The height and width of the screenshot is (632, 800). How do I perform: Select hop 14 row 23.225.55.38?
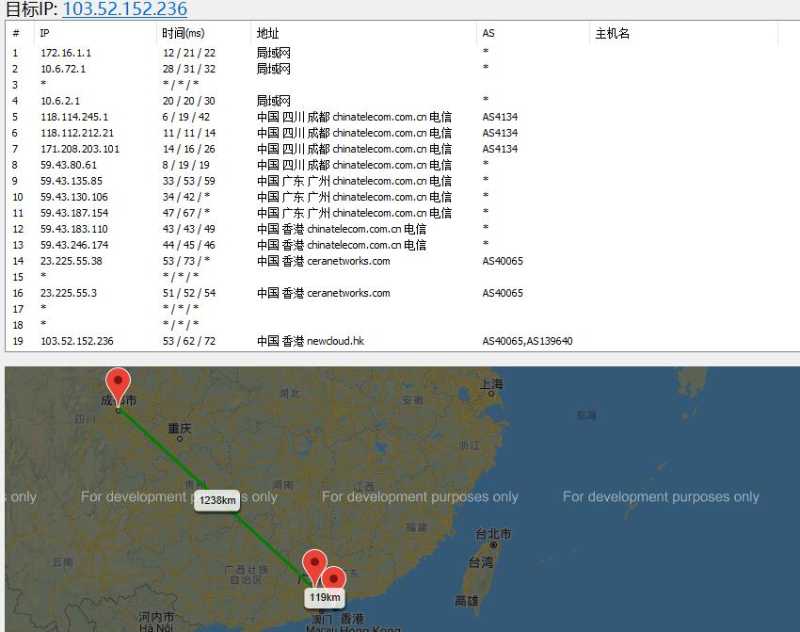click(403, 261)
